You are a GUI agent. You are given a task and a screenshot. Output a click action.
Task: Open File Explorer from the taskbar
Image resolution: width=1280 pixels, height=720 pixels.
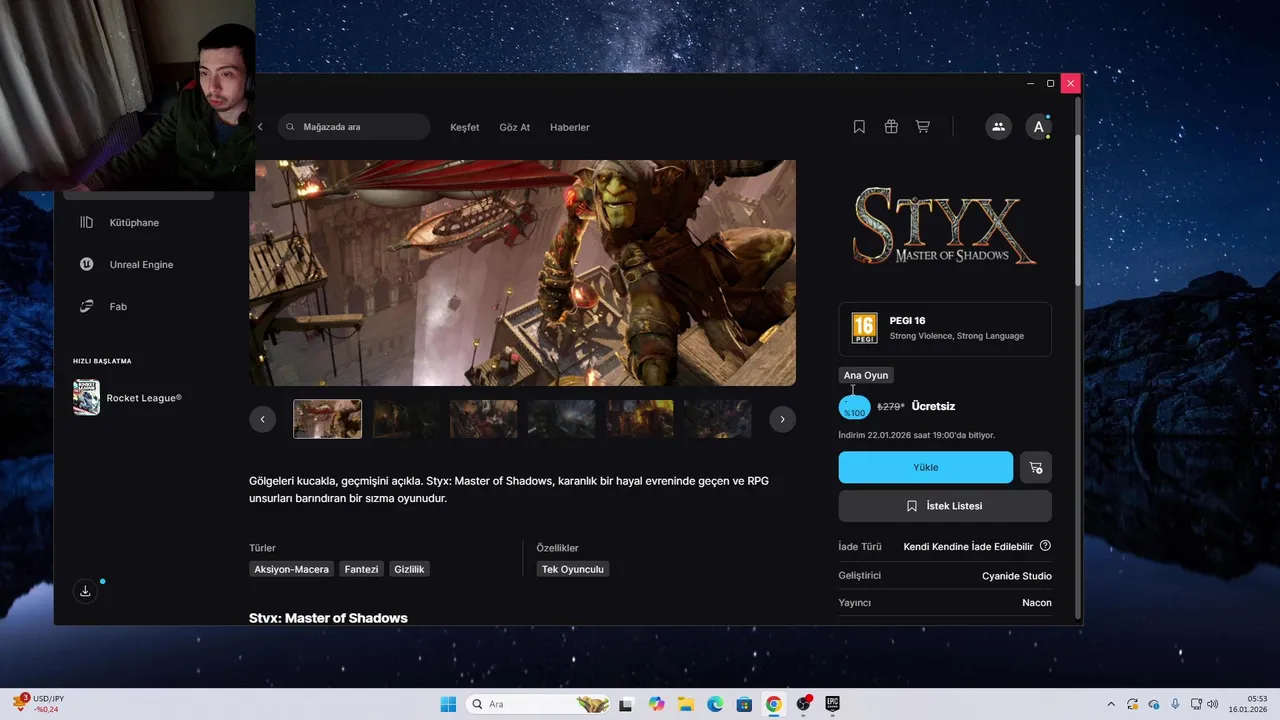(x=685, y=704)
